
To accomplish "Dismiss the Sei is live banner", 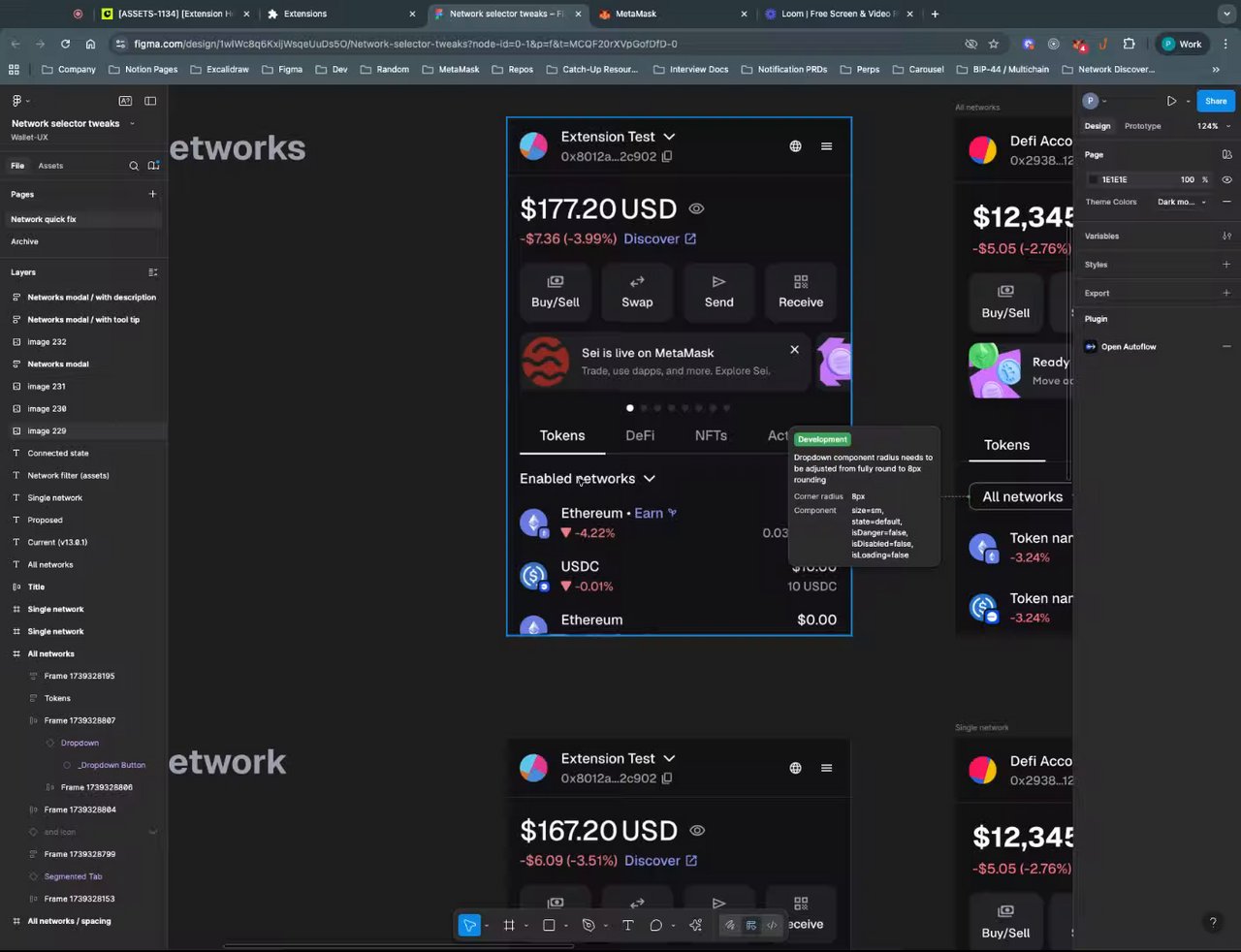I will [794, 349].
